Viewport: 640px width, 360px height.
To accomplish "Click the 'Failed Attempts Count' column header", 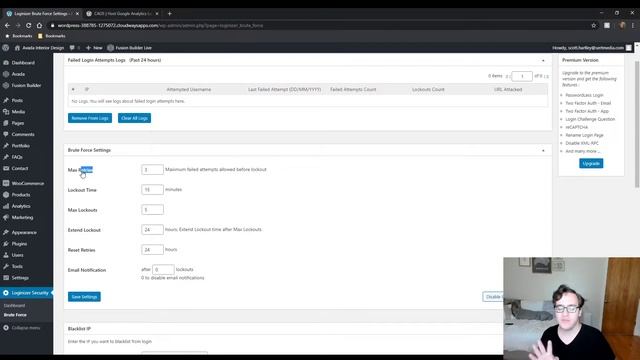I will (x=353, y=89).
